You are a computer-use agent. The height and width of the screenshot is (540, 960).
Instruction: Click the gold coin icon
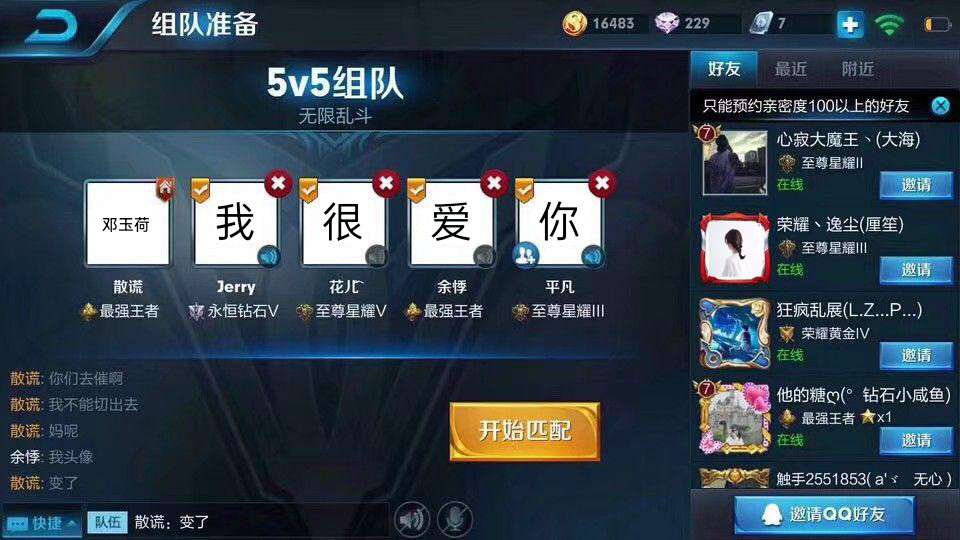coord(574,24)
